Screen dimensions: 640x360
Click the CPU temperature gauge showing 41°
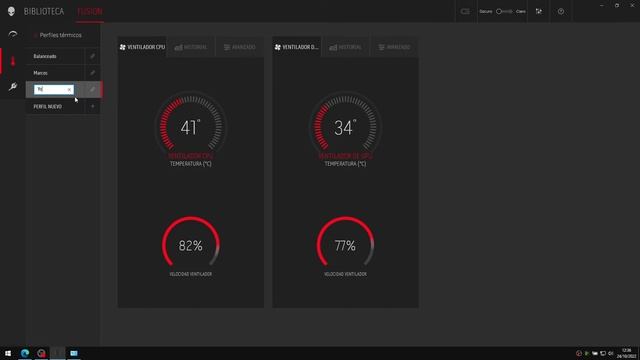click(x=190, y=127)
